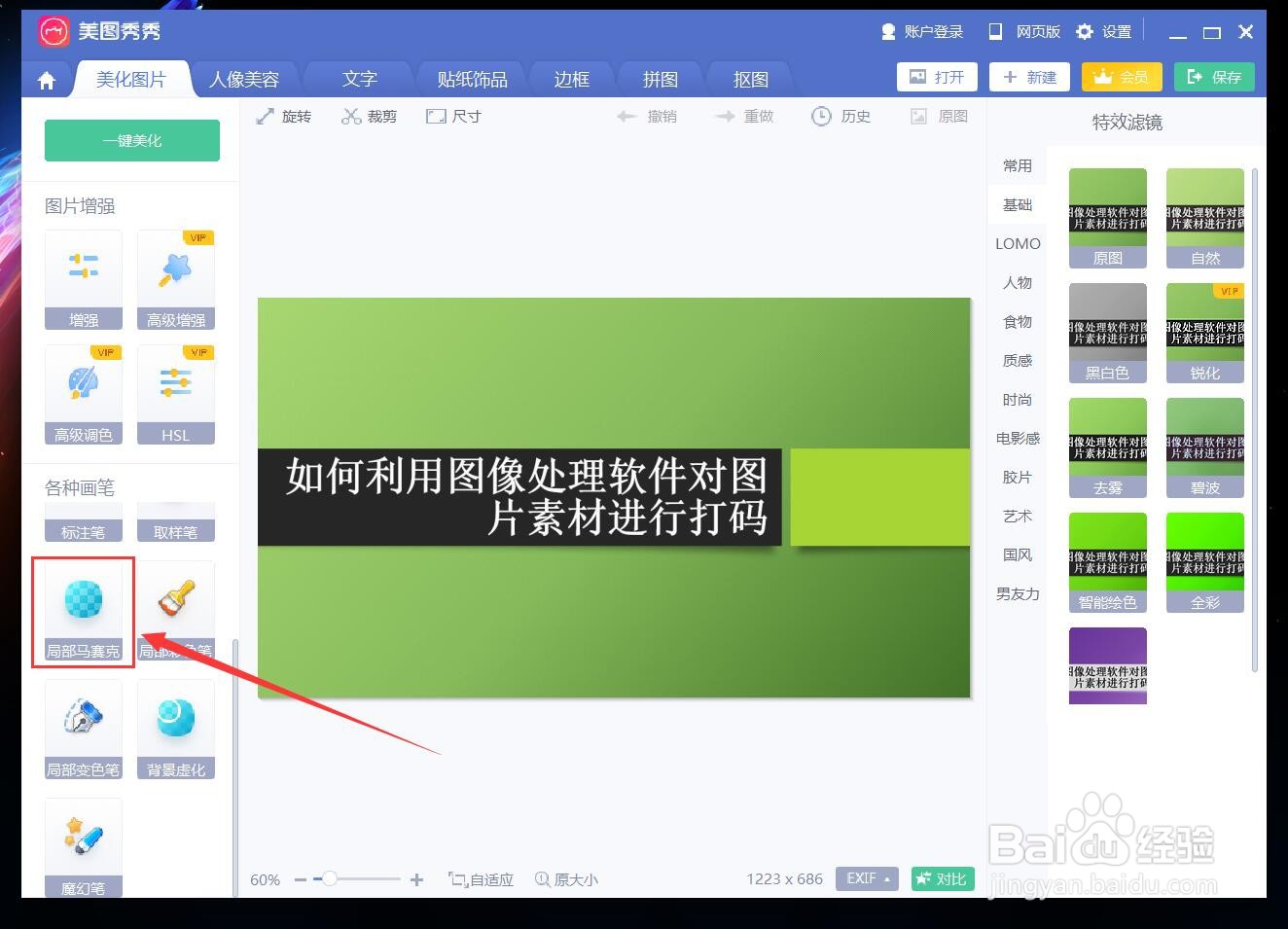Open the 增强 enhance tool

(83, 279)
